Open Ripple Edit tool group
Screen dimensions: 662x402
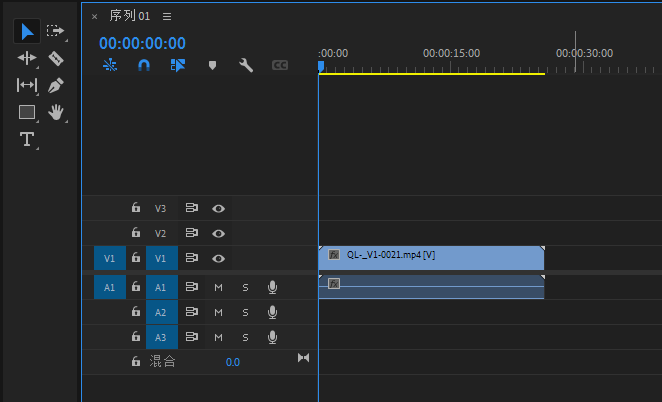pos(27,58)
